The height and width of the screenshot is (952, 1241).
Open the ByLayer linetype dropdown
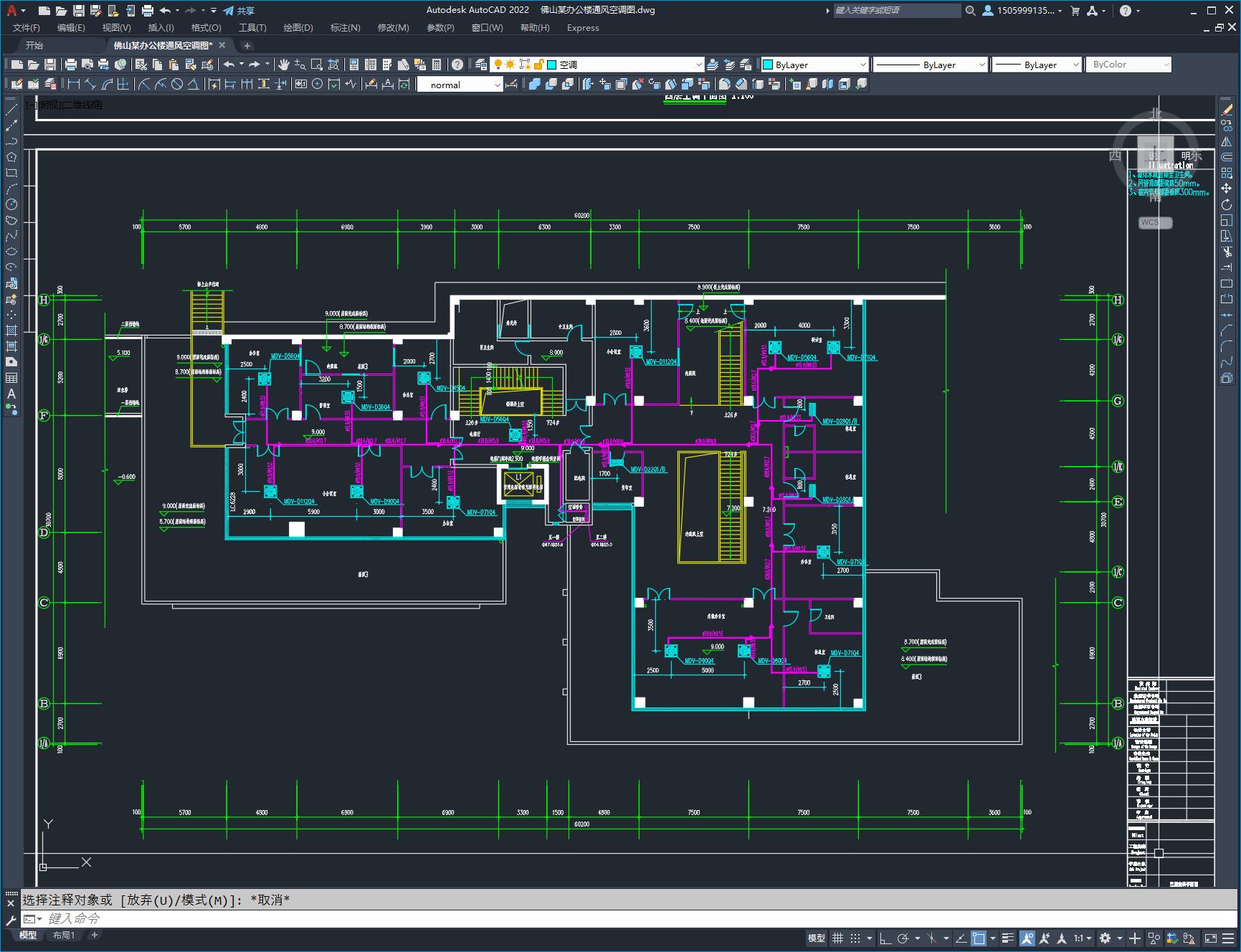point(982,65)
